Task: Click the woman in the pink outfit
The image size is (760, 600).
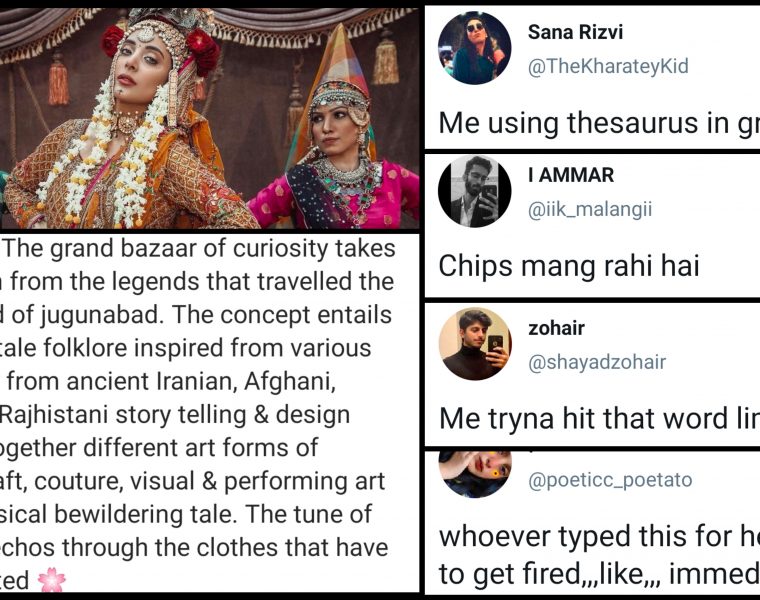Action: [340, 150]
